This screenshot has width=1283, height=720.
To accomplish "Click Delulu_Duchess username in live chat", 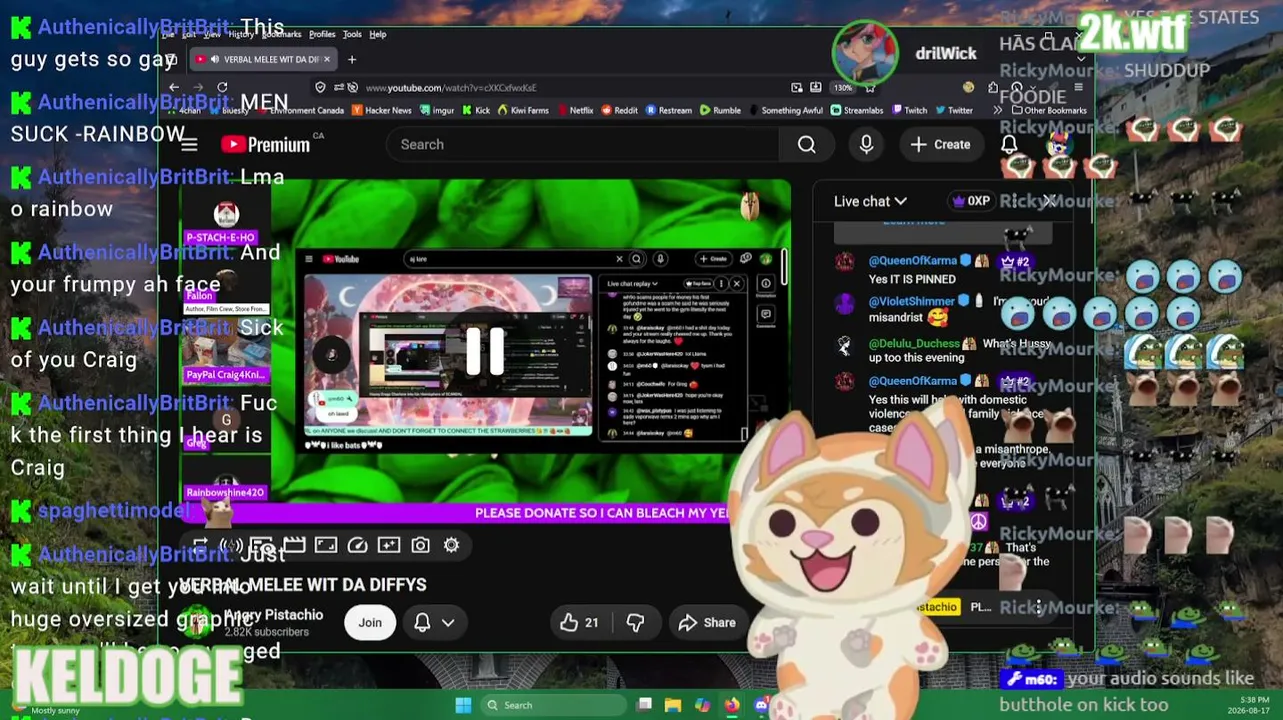I will pyautogui.click(x=914, y=344).
